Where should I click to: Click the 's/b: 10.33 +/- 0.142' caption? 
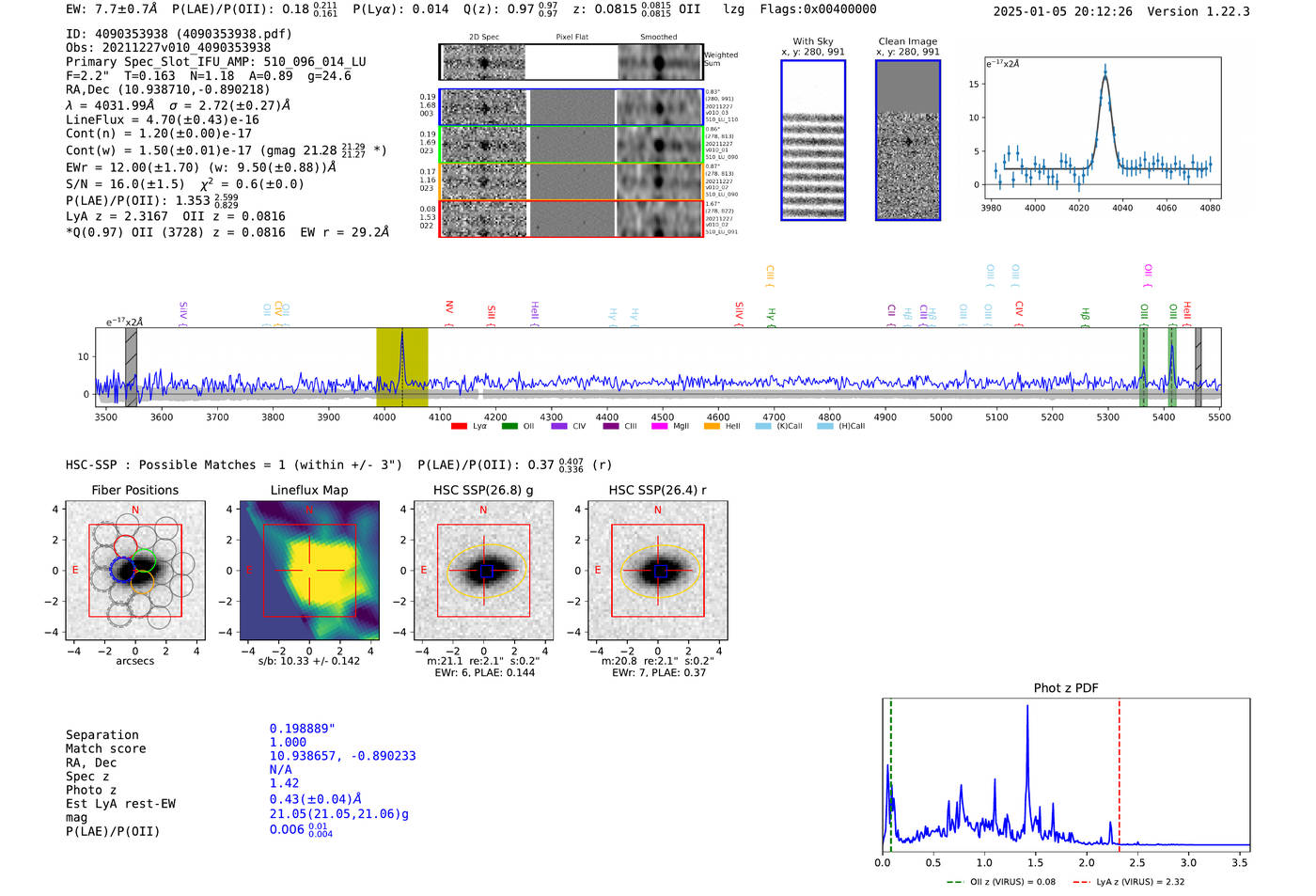coord(309,661)
